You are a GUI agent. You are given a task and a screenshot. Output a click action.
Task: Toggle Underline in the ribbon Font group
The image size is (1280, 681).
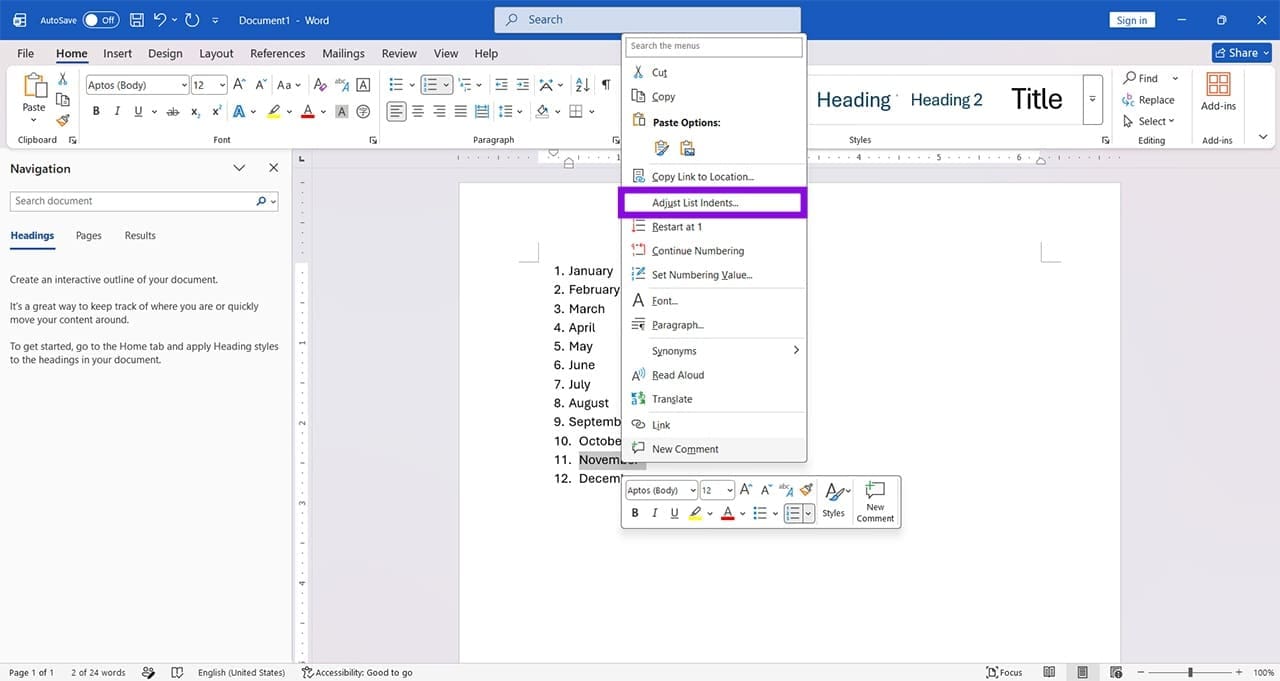pyautogui.click(x=139, y=112)
